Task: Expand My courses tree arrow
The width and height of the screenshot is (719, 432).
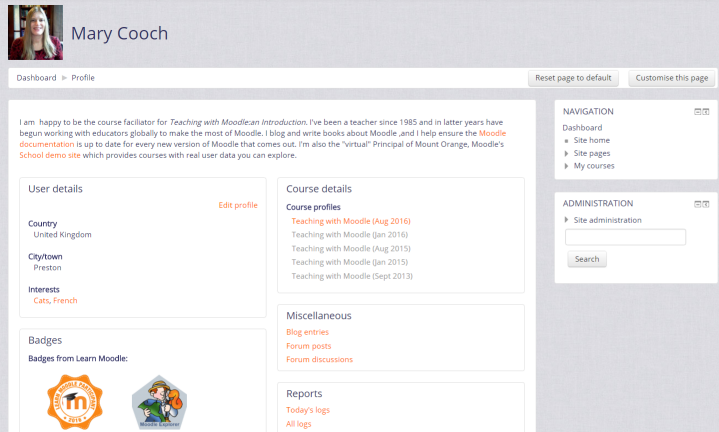Action: (566, 166)
